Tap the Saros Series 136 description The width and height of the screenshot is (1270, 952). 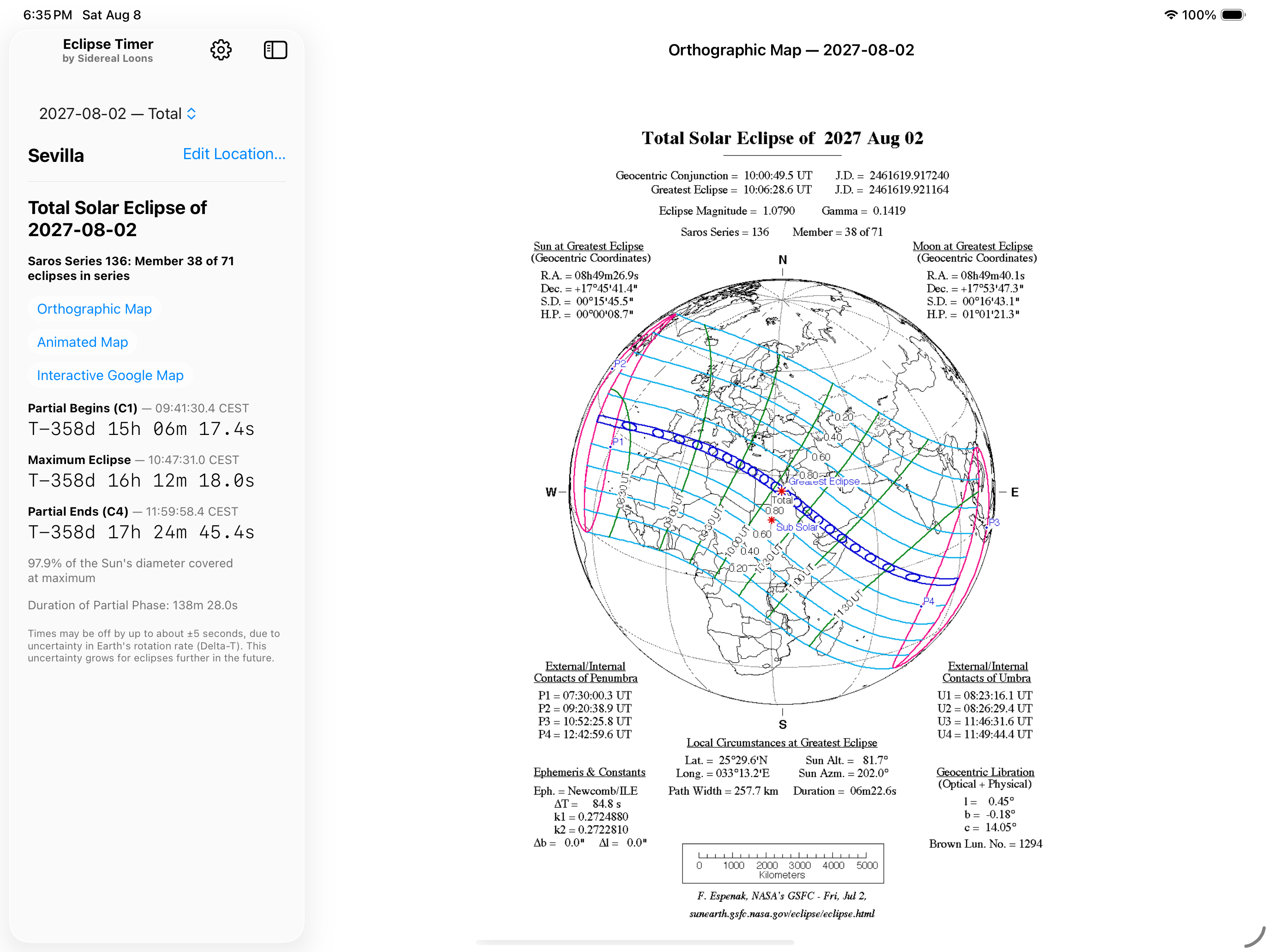[131, 268]
